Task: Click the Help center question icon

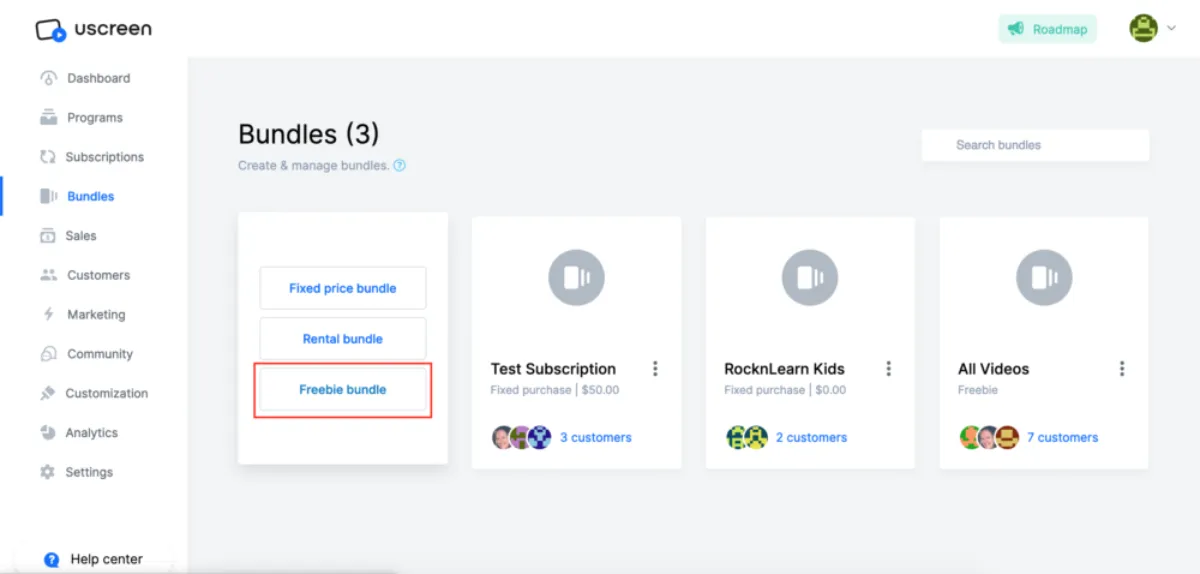Action: coord(52,560)
